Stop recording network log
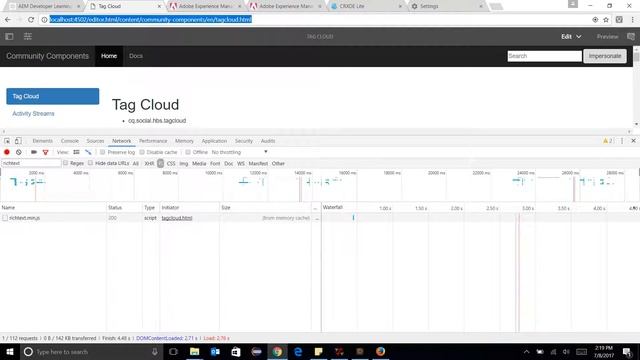The width and height of the screenshot is (640, 360). [x=7, y=152]
